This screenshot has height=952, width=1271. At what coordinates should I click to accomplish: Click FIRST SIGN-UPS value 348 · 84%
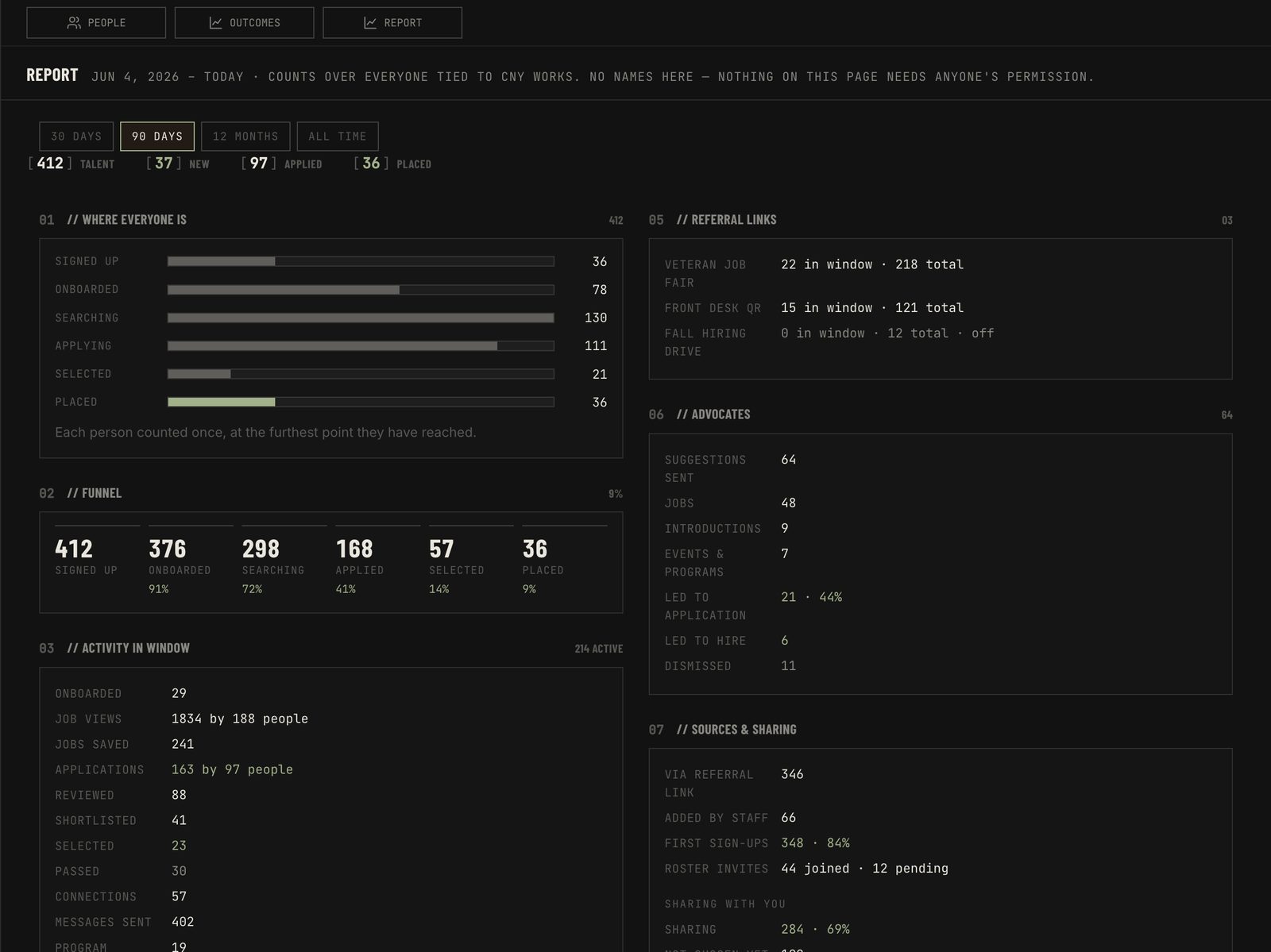816,843
